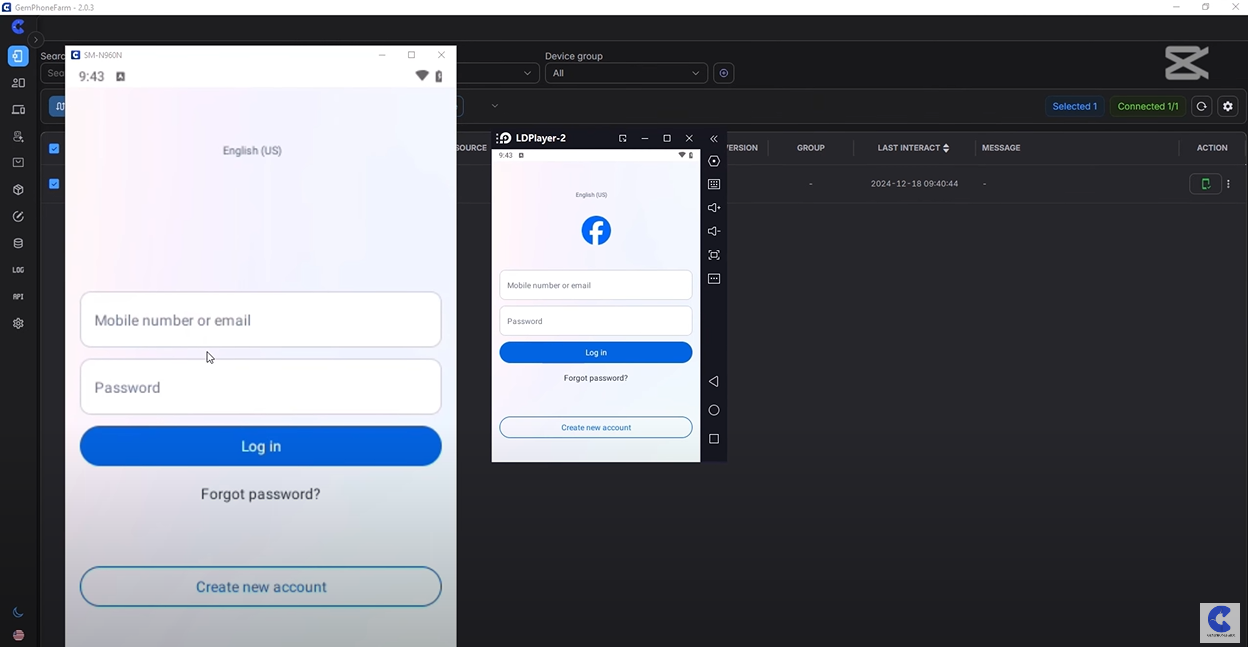This screenshot has height=647, width=1248.
Task: Uncheck the device row checkbox
Action: [x=54, y=184]
